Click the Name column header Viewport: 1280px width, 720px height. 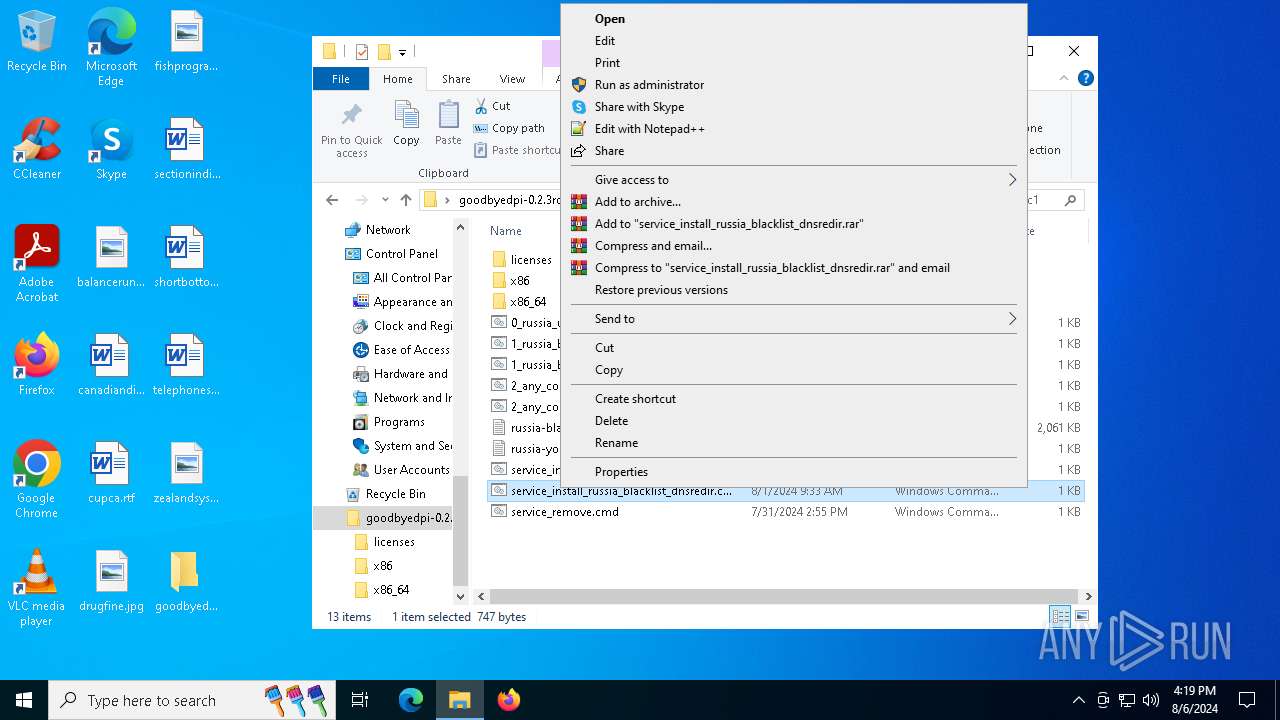505,231
